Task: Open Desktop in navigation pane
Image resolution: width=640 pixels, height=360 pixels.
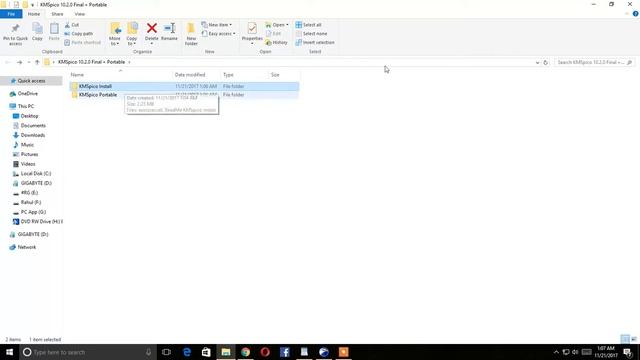Action: (29, 116)
